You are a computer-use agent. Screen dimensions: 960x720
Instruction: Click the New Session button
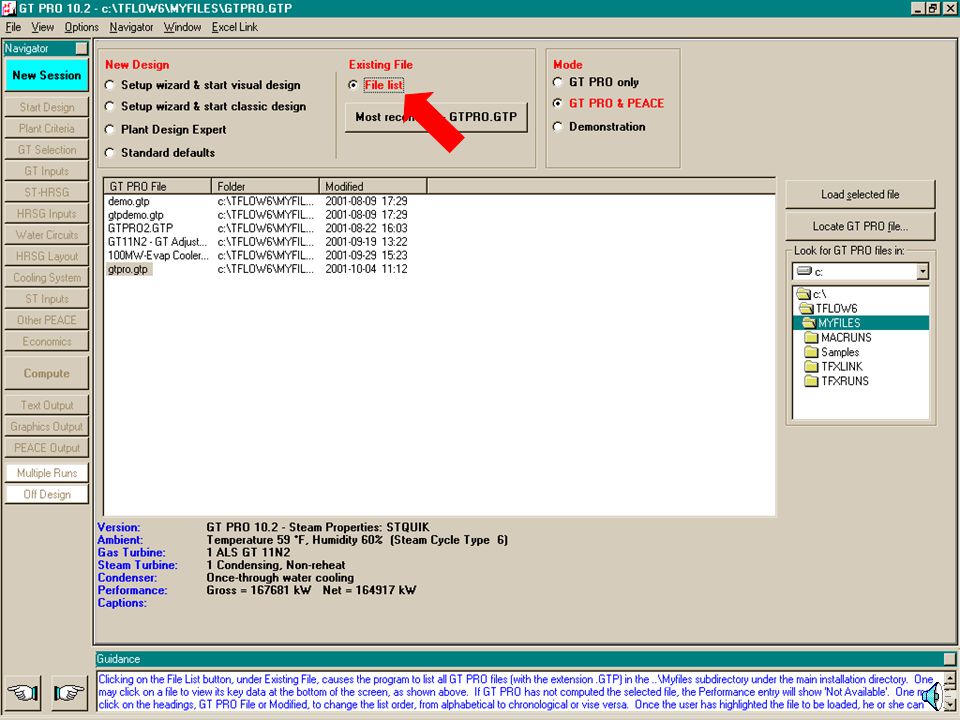[47, 75]
